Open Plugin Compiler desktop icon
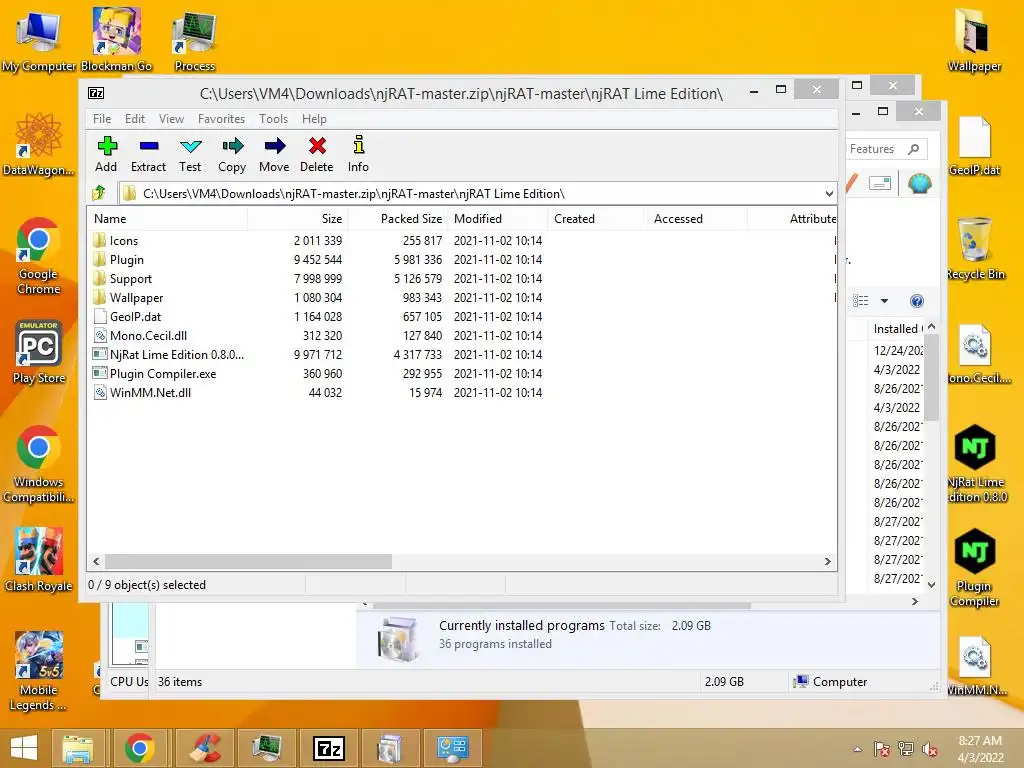 974,568
